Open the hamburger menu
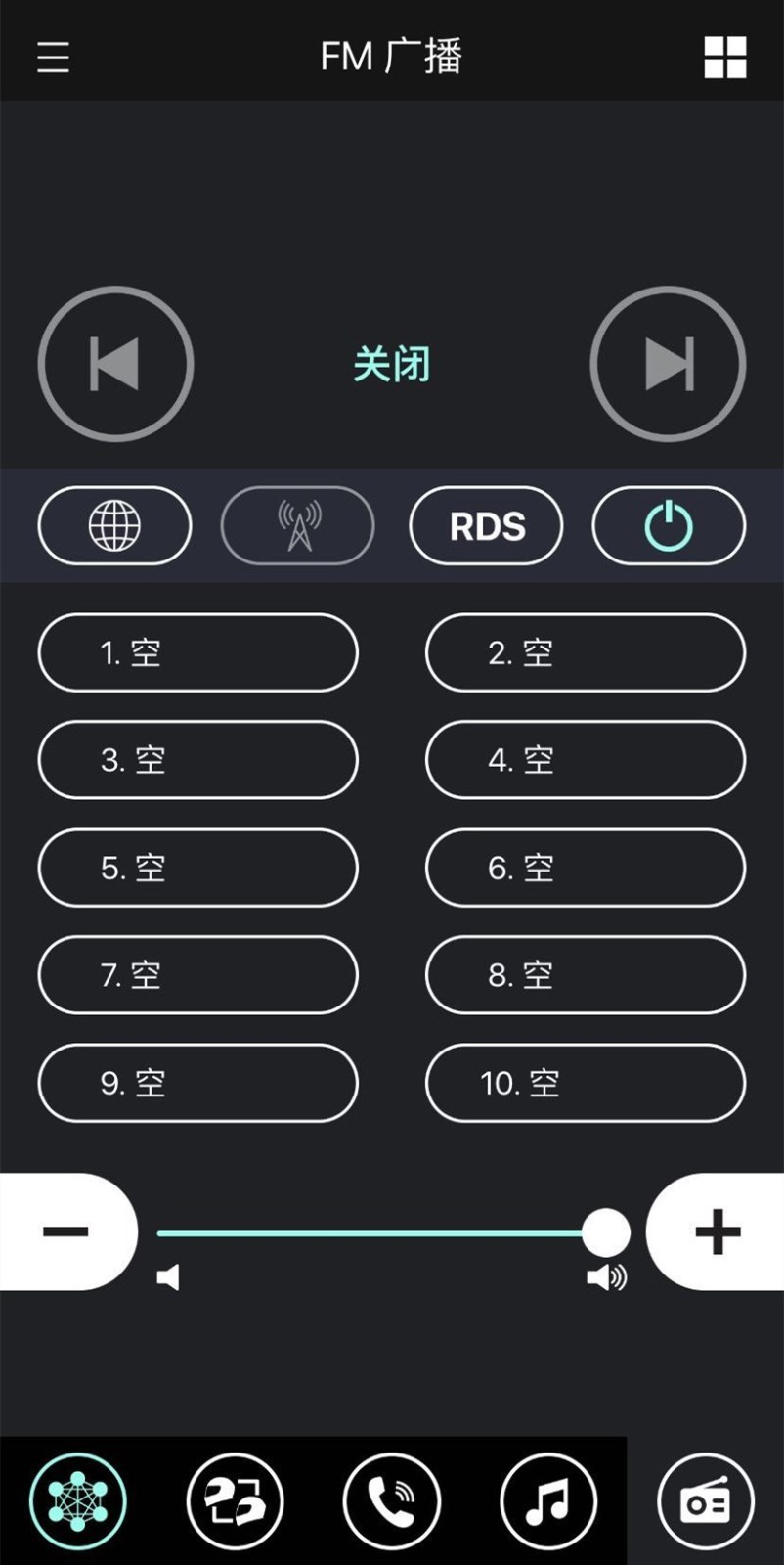The height and width of the screenshot is (1565, 784). coord(53,57)
